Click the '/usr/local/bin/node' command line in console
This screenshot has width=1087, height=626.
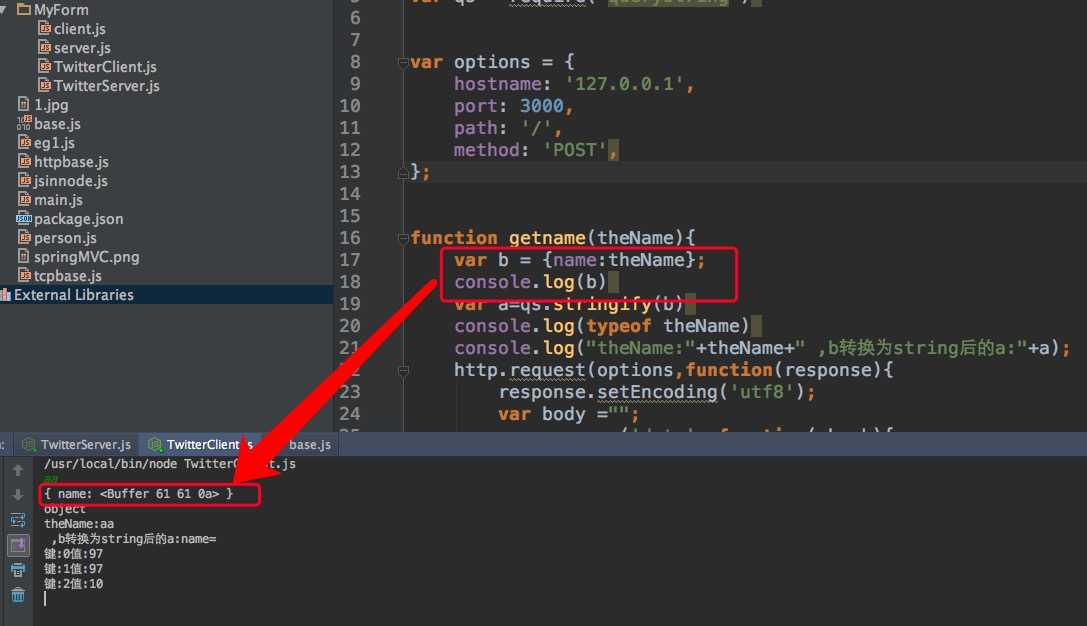[x=170, y=464]
